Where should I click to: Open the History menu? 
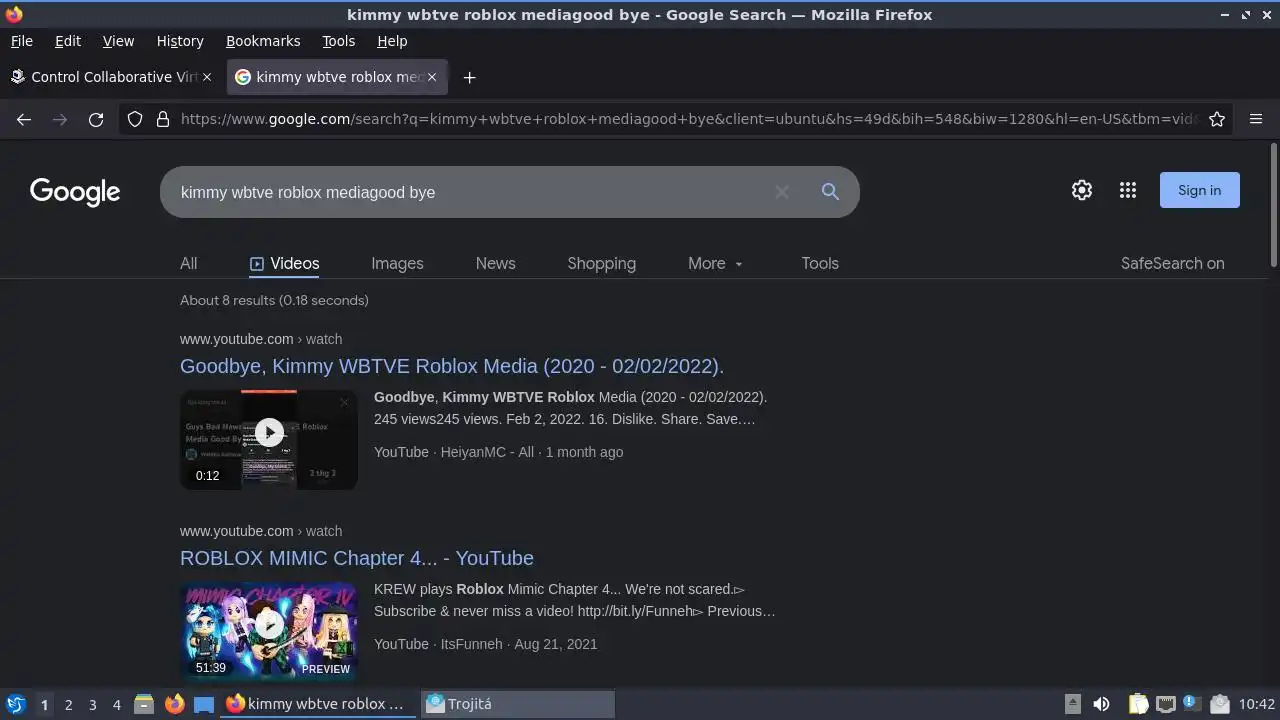point(180,41)
